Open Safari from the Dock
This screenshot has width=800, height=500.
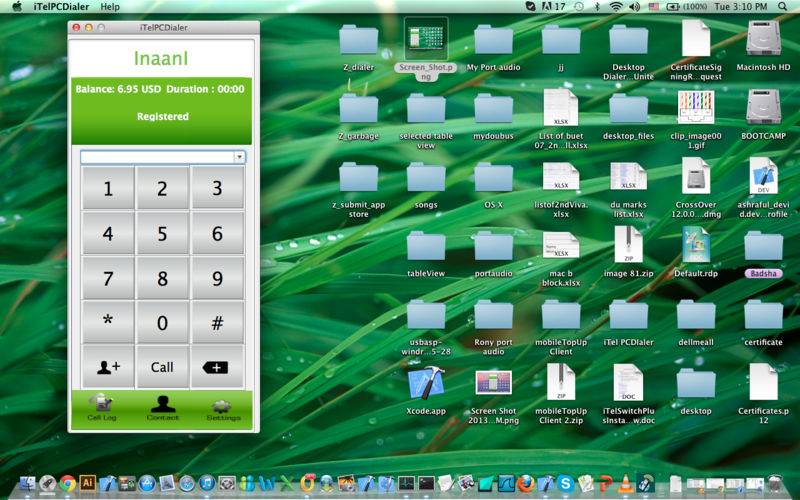tap(187, 484)
